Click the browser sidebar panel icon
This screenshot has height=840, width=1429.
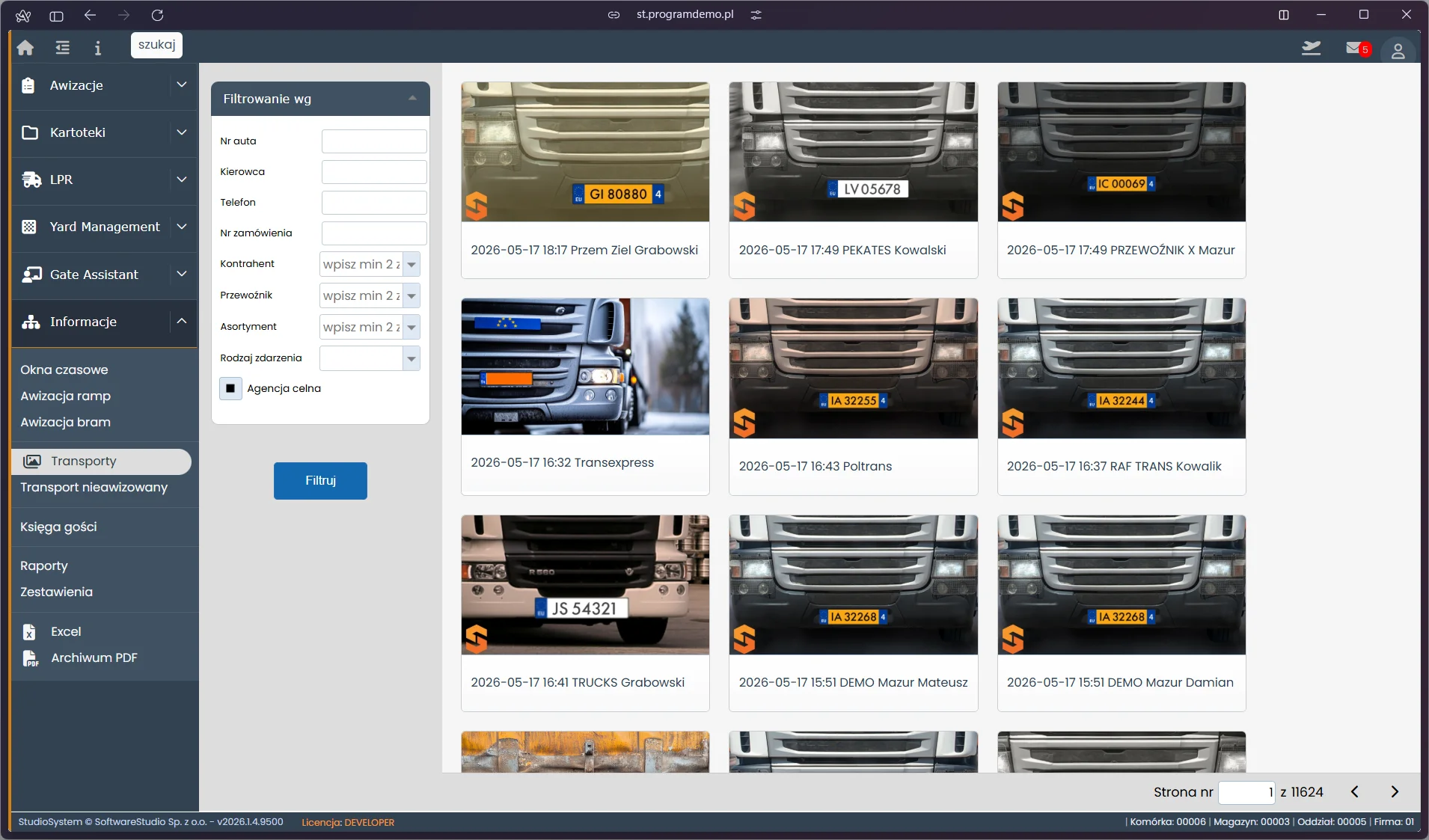56,15
